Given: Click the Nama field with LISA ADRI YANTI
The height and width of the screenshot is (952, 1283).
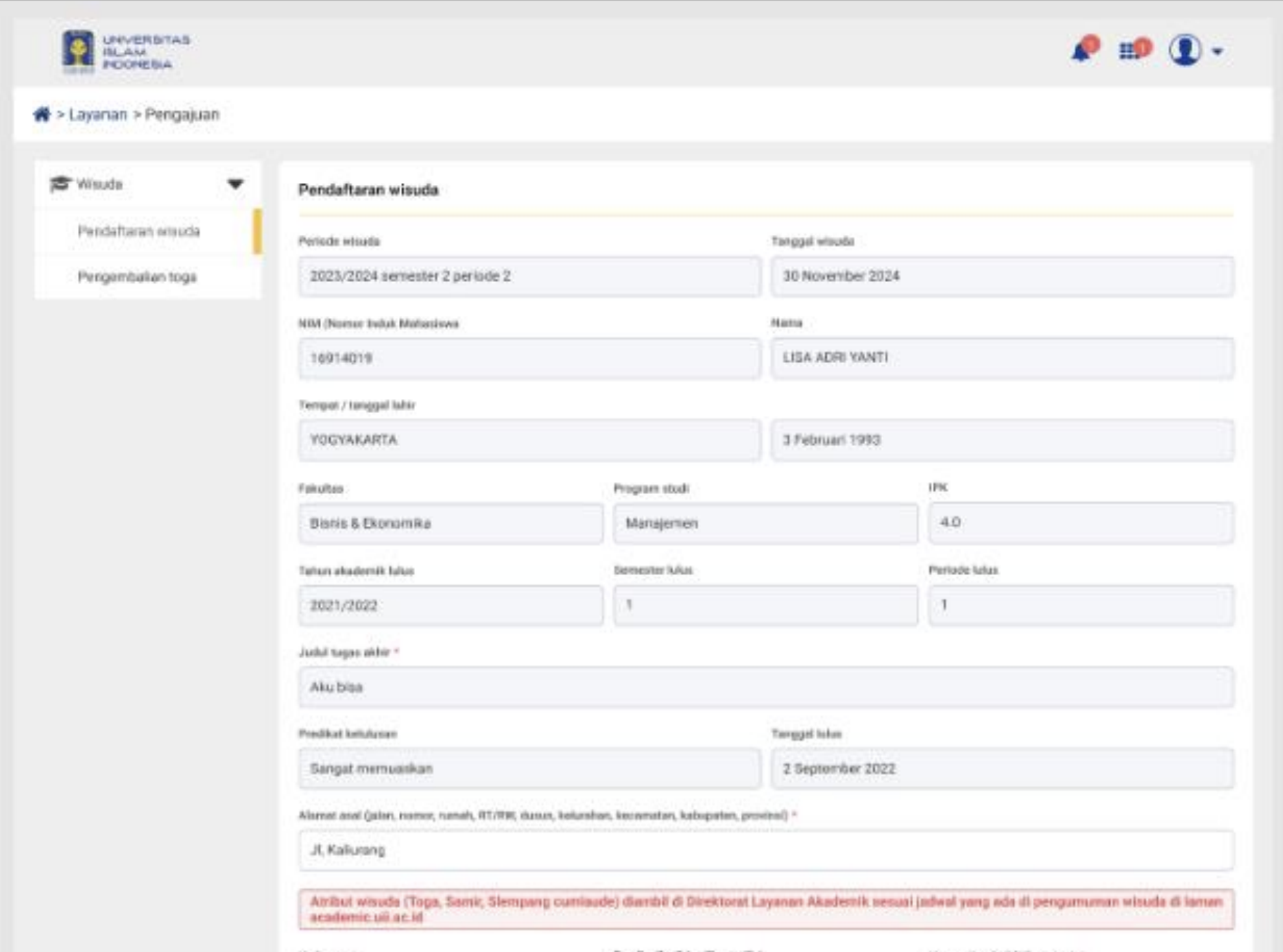Looking at the screenshot, I should coord(1002,358).
